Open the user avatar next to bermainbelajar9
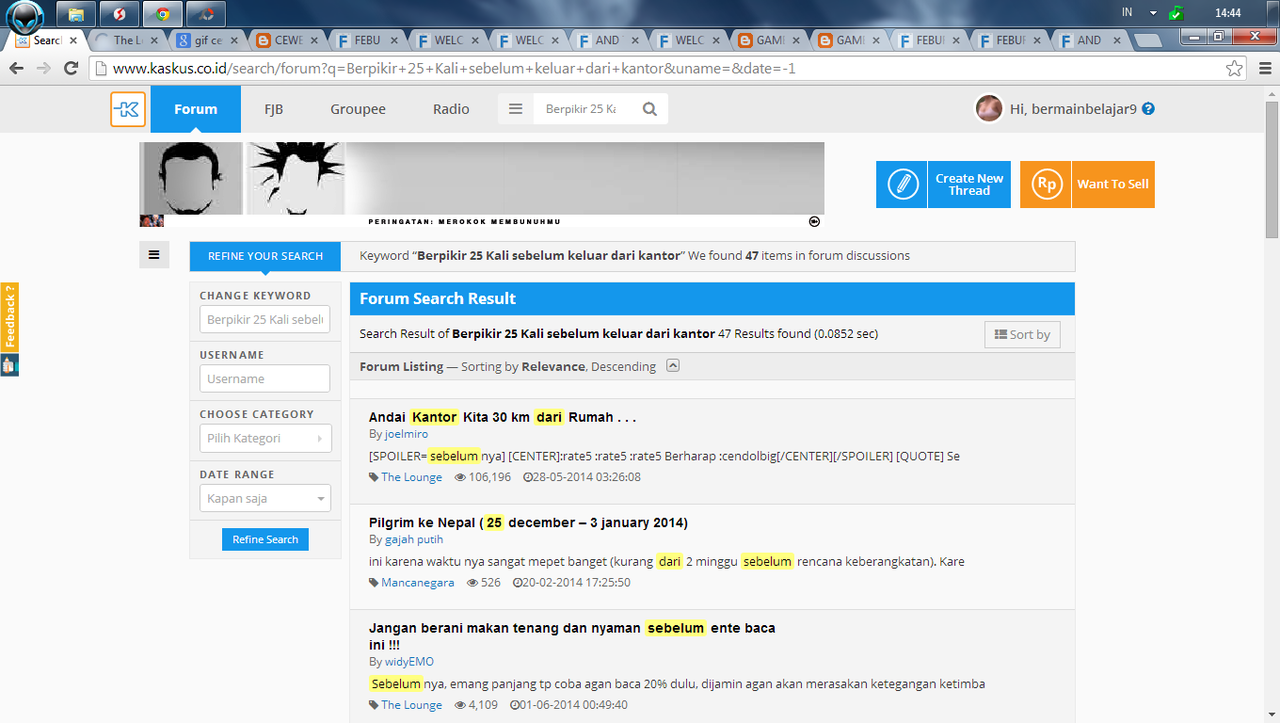The width and height of the screenshot is (1280, 723). pyautogui.click(x=989, y=109)
